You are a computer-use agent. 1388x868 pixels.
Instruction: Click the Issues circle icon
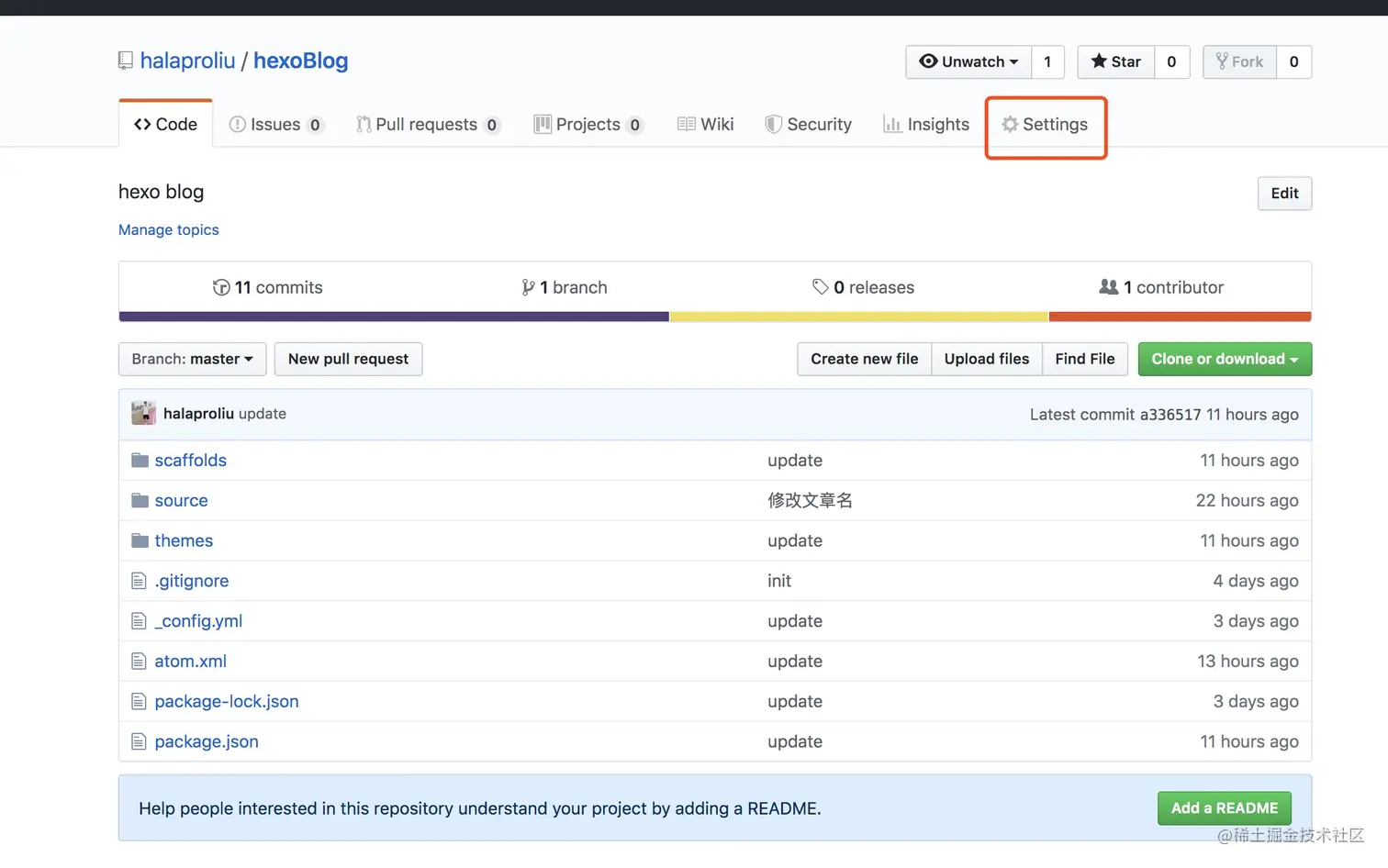point(237,124)
